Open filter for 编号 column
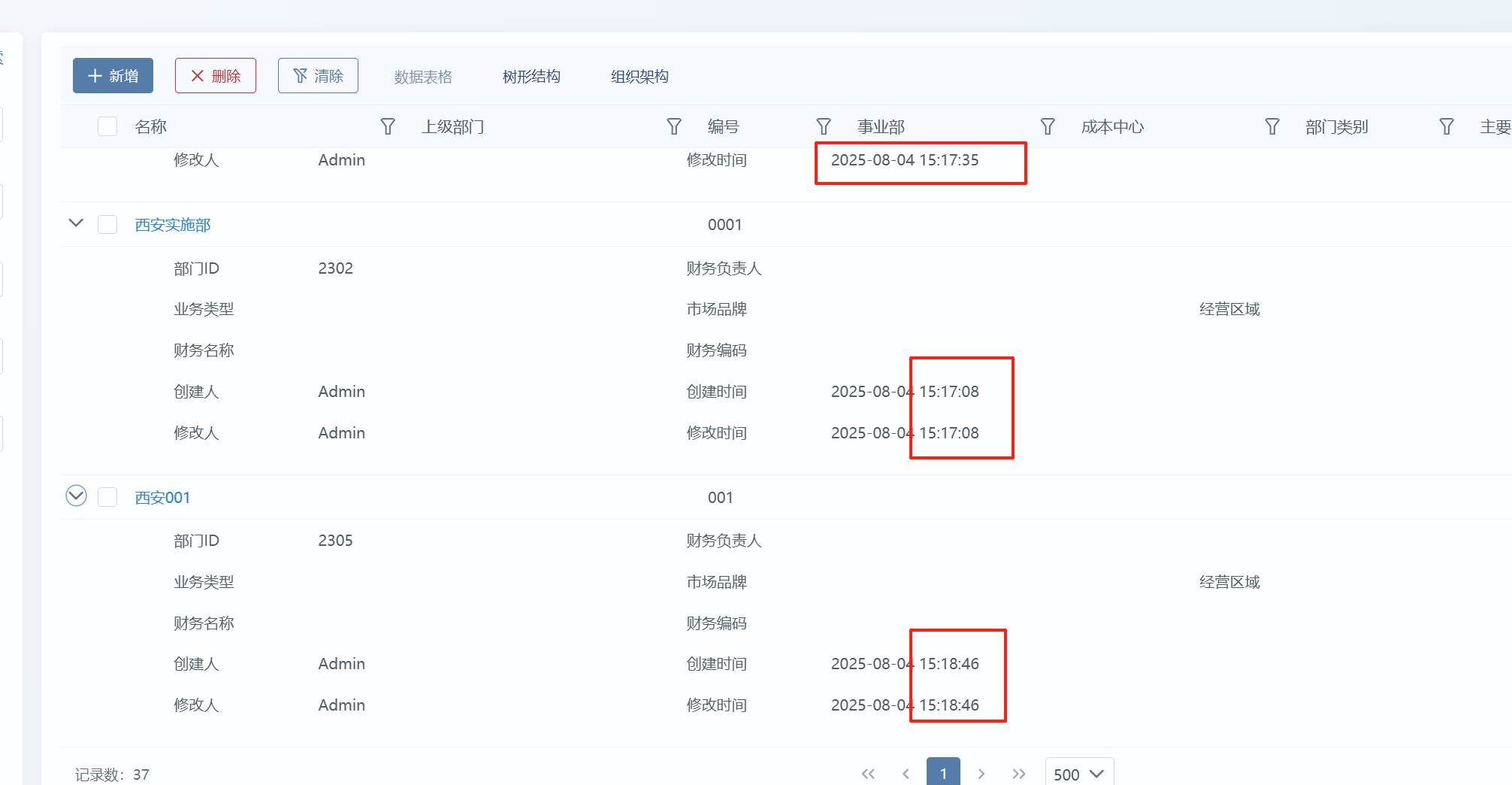The width and height of the screenshot is (1512, 785). pos(824,126)
